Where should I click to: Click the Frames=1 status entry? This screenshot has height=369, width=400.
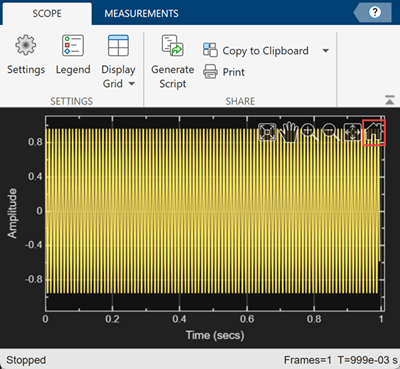point(308,360)
